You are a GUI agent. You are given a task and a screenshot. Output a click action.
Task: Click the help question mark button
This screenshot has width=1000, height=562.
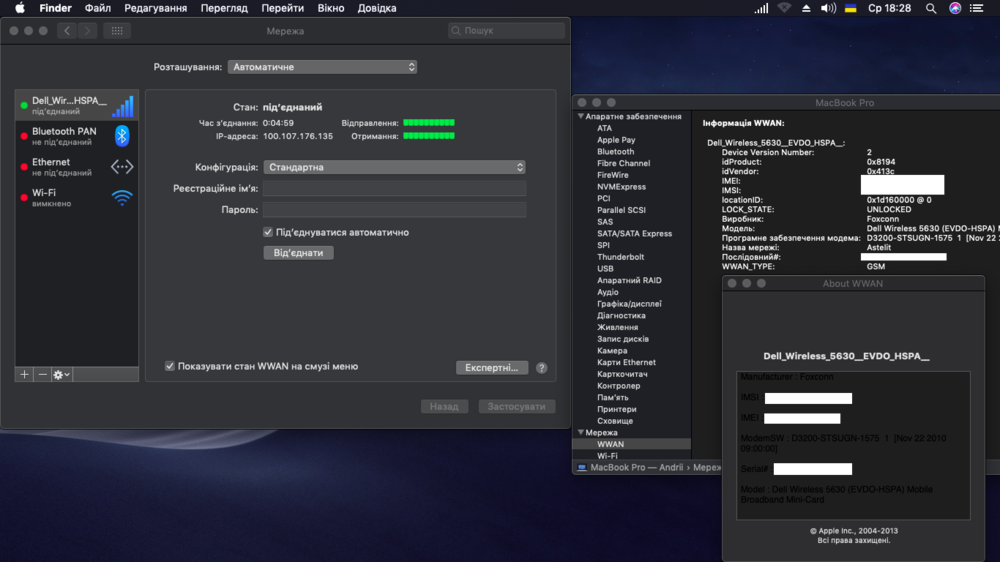(x=541, y=368)
